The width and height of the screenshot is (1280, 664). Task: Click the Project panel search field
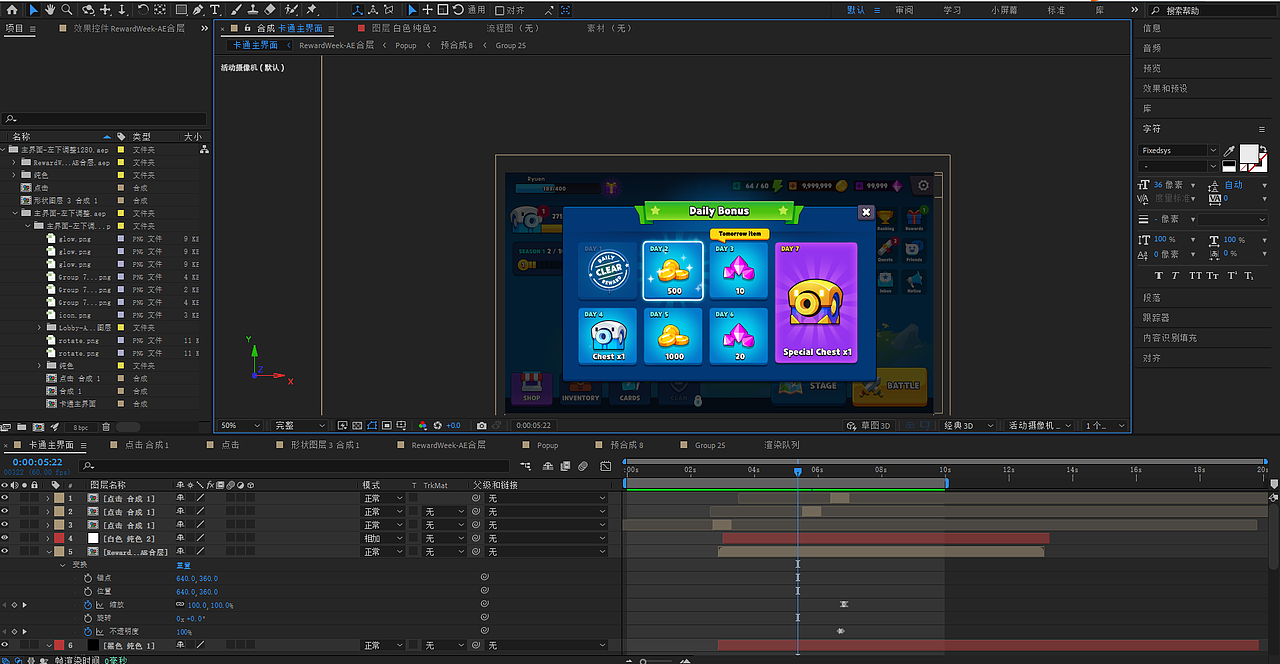coord(106,119)
